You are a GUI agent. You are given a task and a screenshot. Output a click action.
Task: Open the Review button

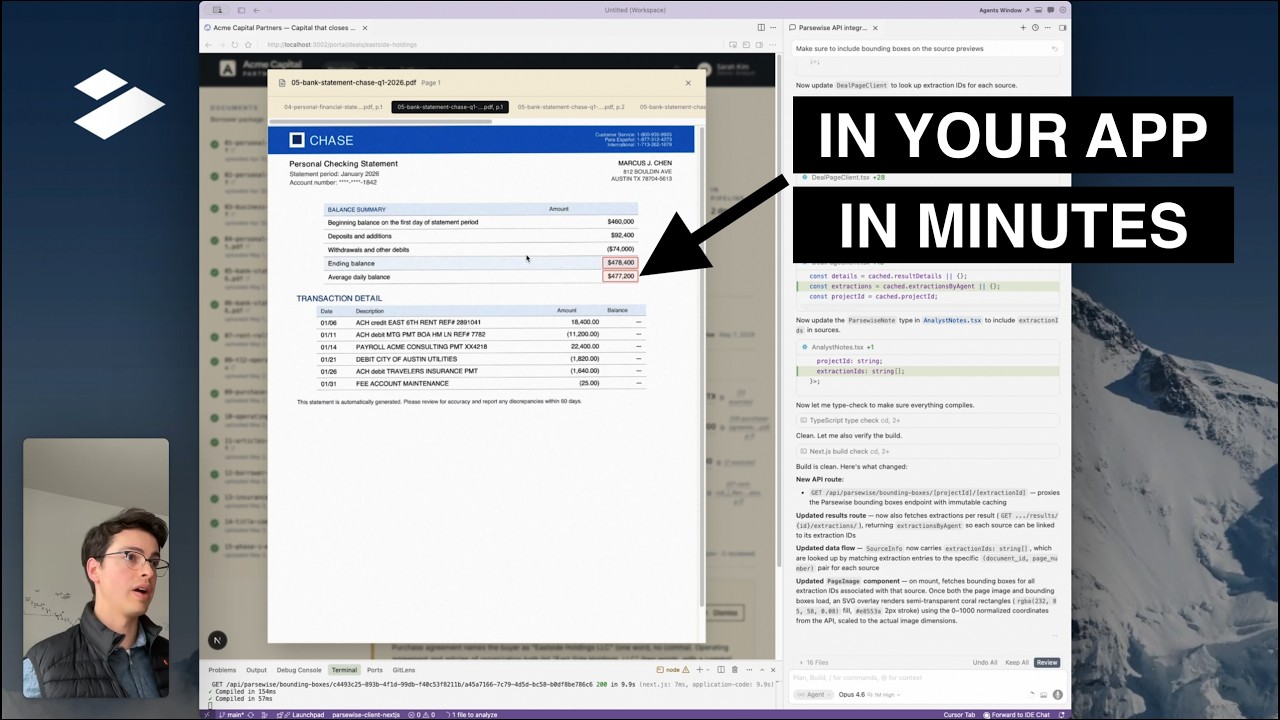pos(1047,662)
